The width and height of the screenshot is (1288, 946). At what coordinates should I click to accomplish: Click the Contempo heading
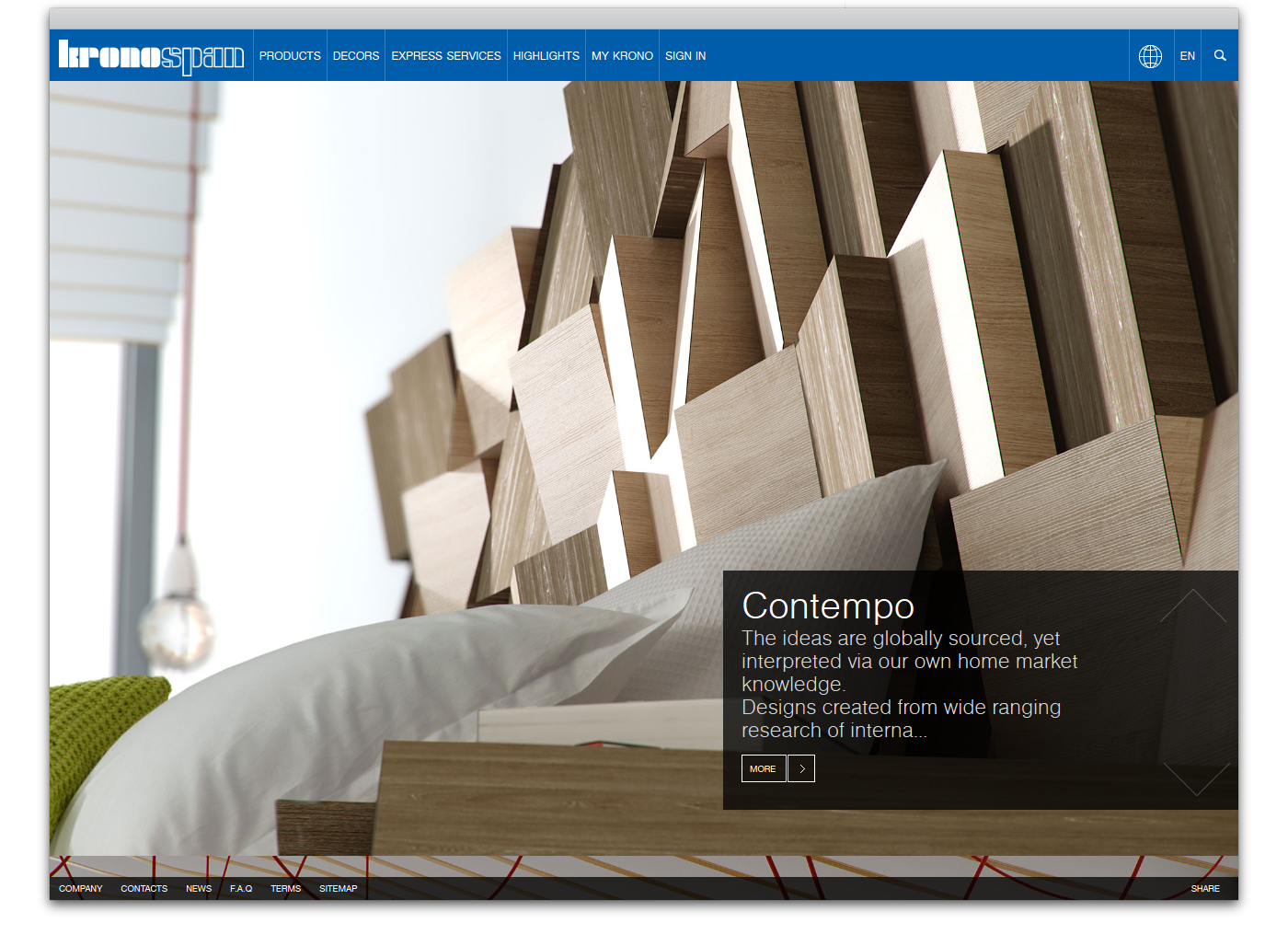point(828,606)
